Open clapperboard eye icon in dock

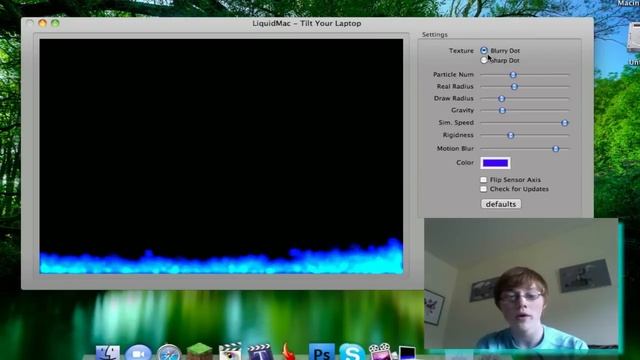(230, 351)
